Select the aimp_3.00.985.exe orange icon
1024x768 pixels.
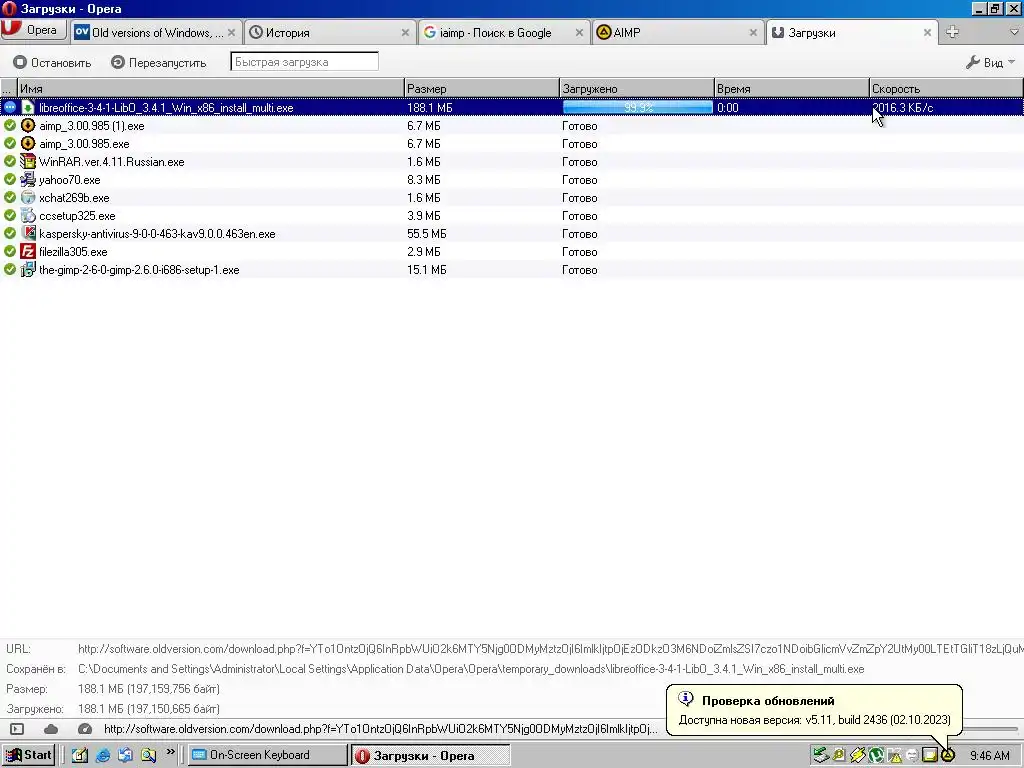(x=27, y=144)
